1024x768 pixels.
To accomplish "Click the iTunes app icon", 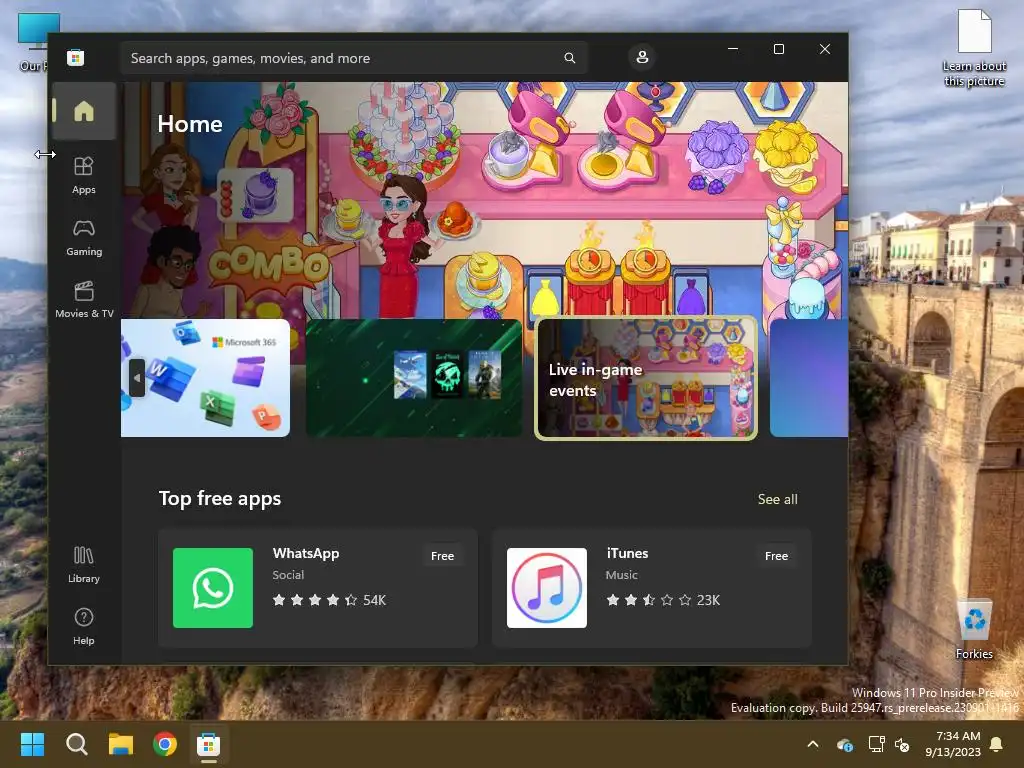I will [547, 588].
